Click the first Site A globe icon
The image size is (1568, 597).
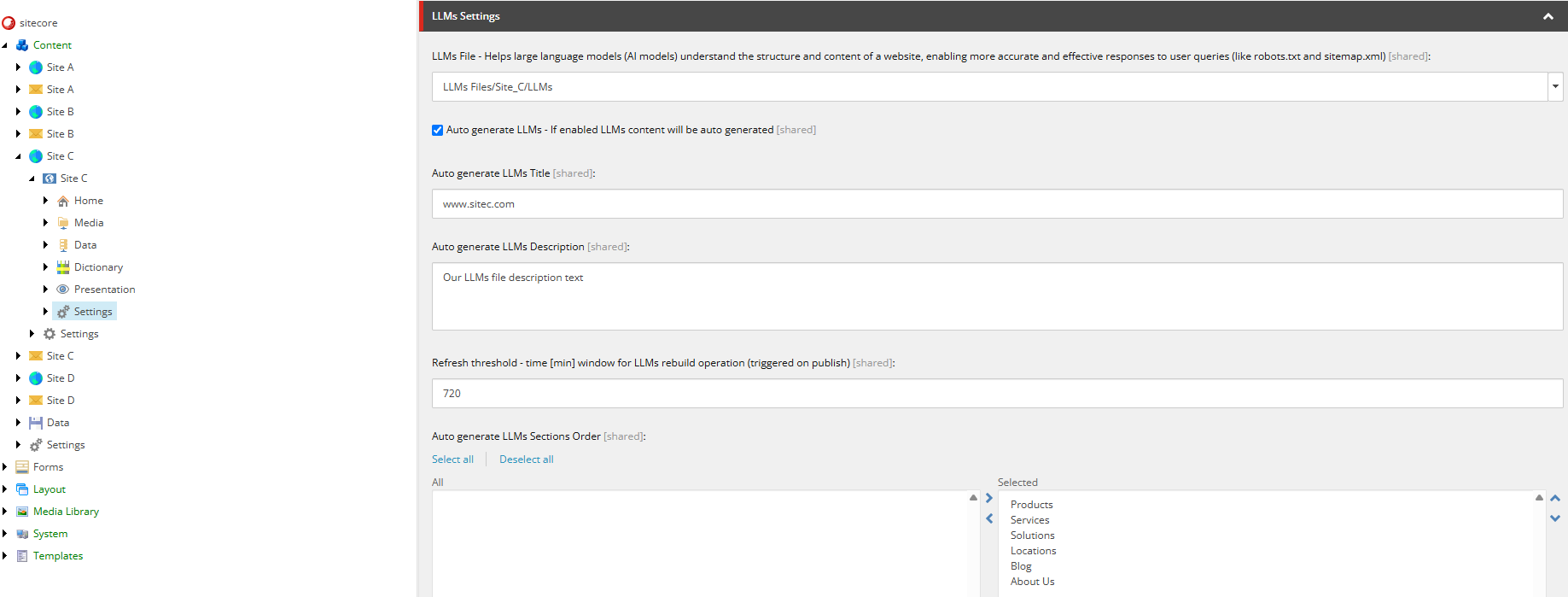click(x=36, y=67)
